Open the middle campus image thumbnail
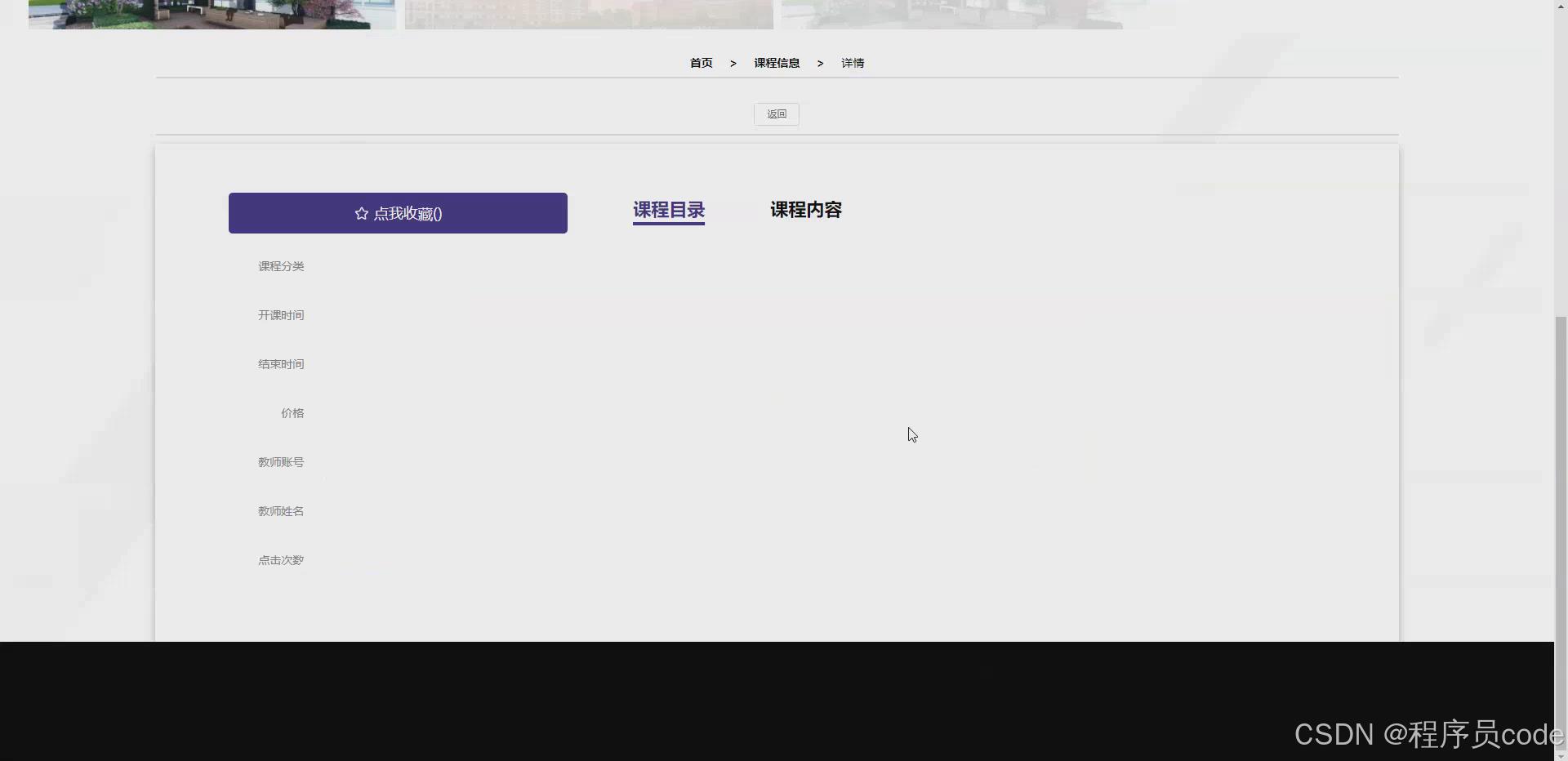The width and height of the screenshot is (1568, 761). (587, 14)
